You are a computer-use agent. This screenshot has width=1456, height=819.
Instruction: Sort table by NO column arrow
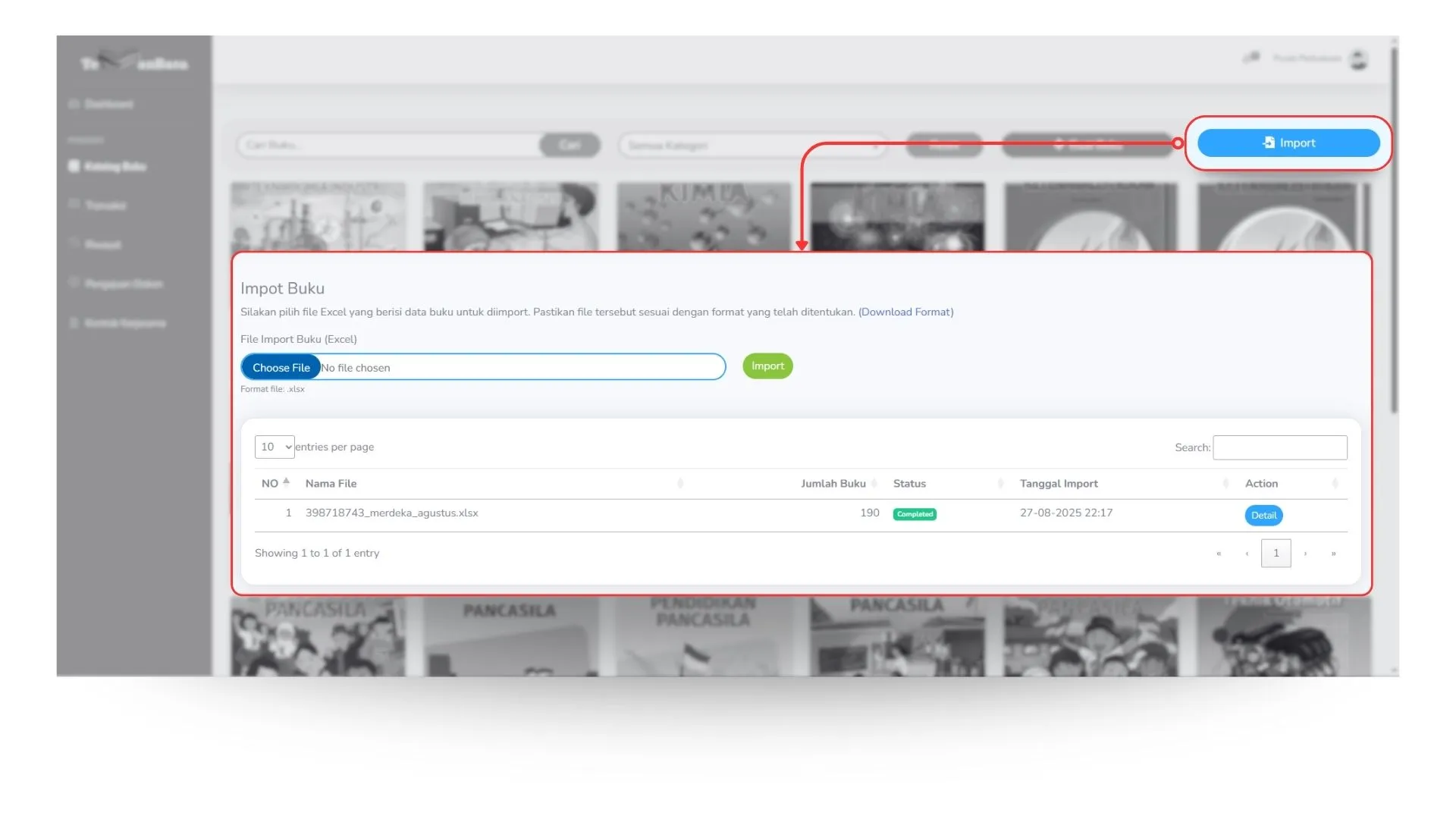pos(286,482)
